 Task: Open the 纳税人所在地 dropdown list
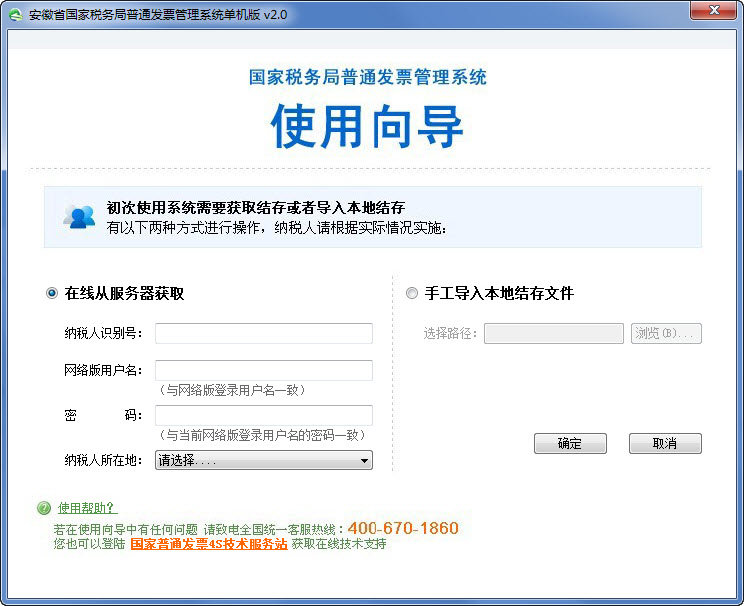tap(264, 461)
